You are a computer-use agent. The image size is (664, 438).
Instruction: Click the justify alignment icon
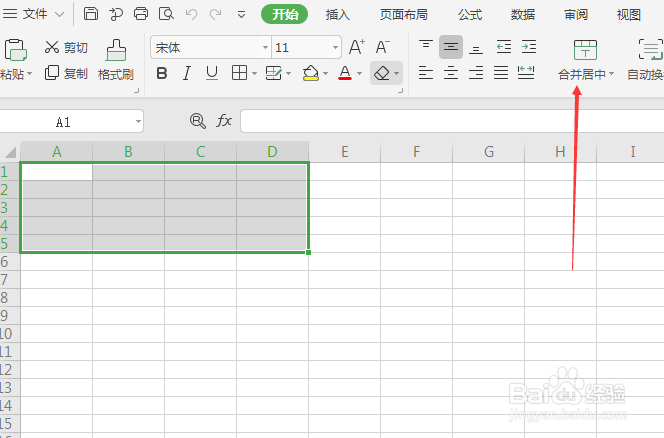[x=501, y=73]
